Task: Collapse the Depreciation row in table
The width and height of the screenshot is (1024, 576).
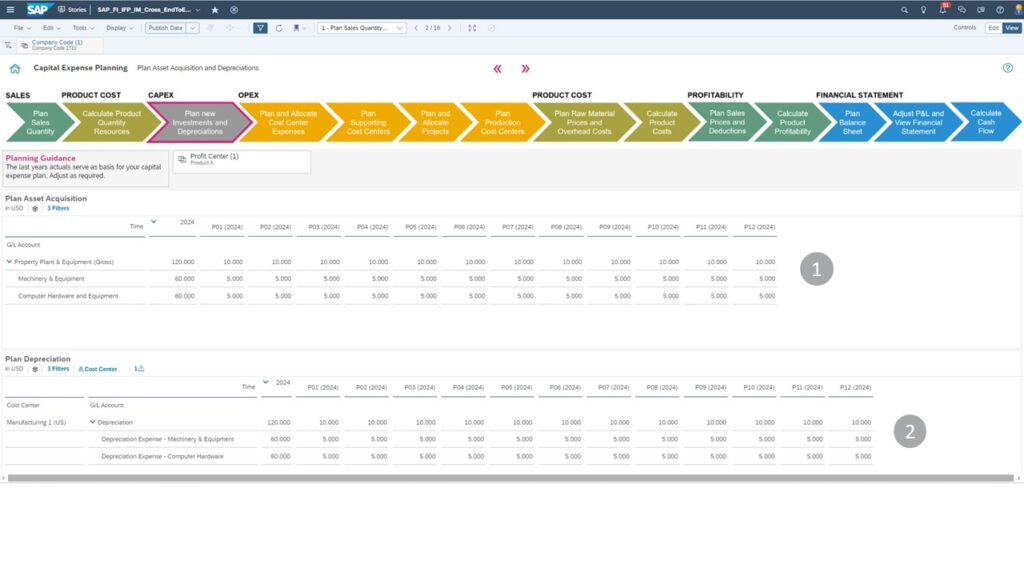Action: click(x=93, y=422)
